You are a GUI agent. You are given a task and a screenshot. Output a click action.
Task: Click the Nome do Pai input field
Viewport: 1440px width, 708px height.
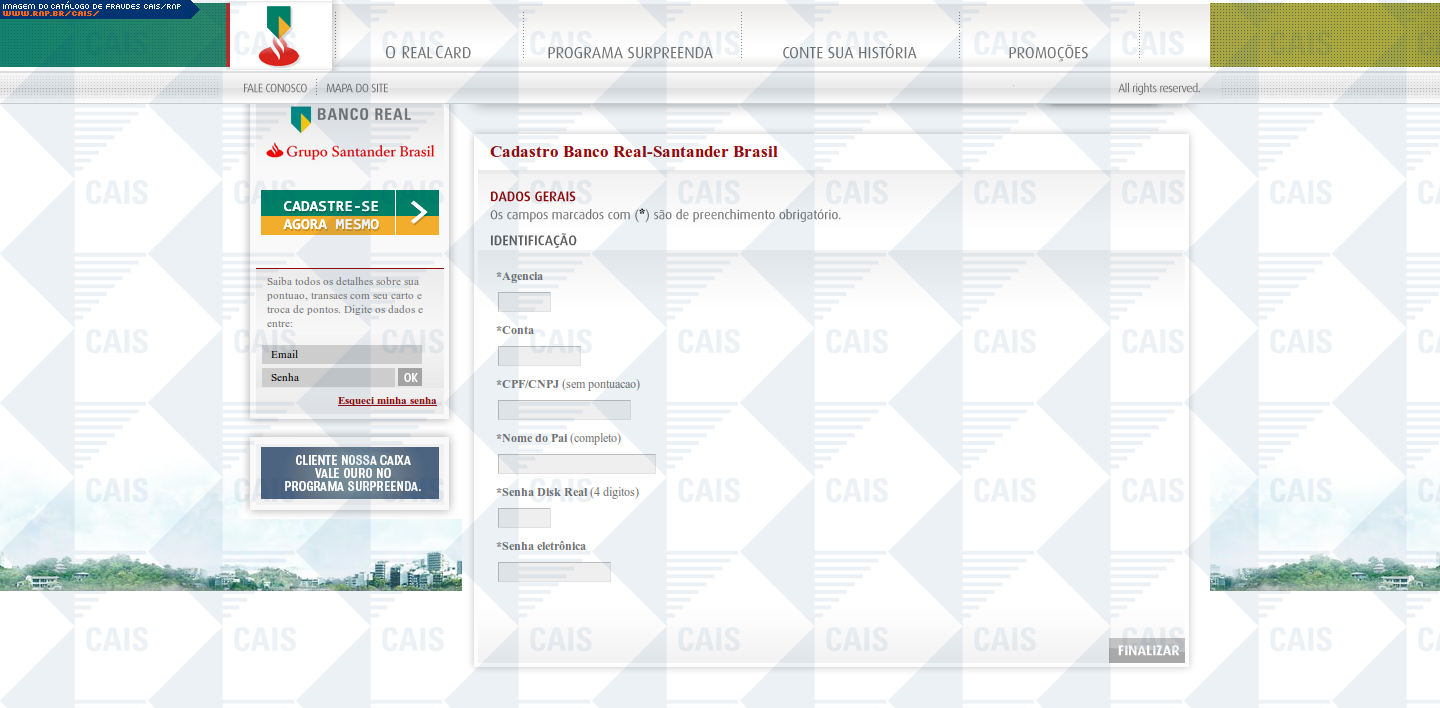pos(577,464)
